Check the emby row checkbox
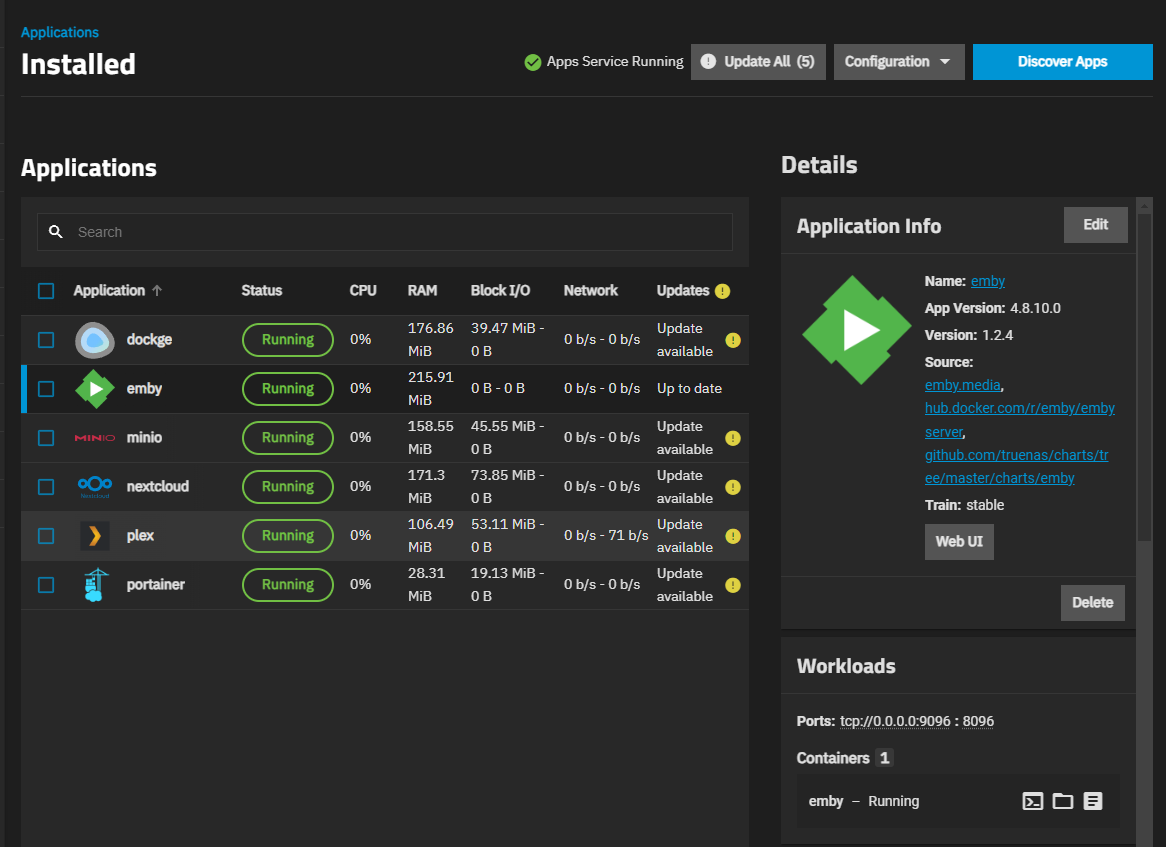1166x847 pixels. (46, 389)
